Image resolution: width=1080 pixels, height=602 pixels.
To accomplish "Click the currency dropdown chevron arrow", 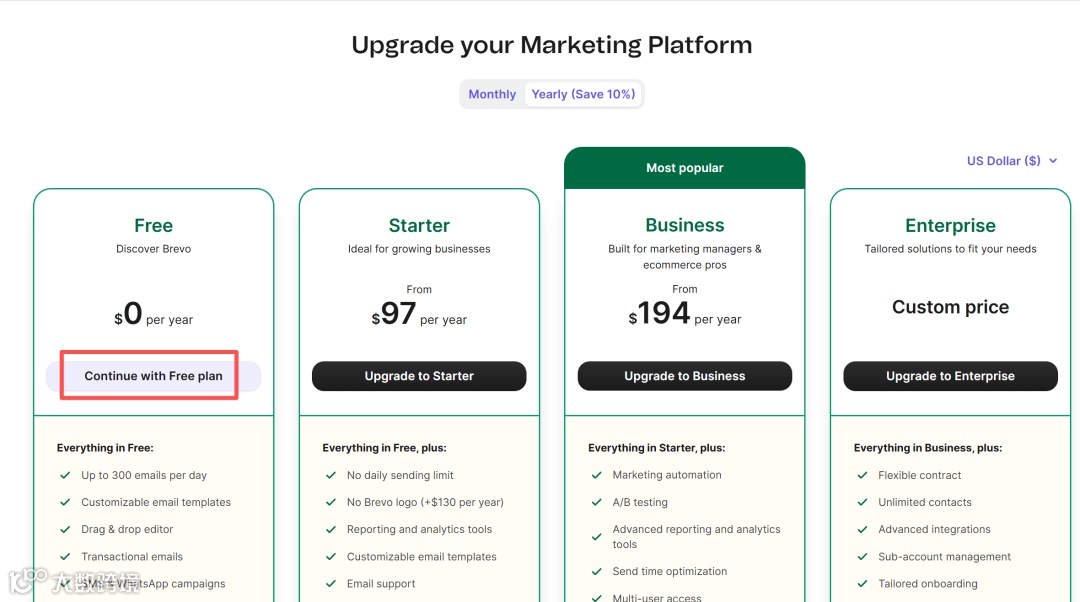I will pyautogui.click(x=1053, y=161).
